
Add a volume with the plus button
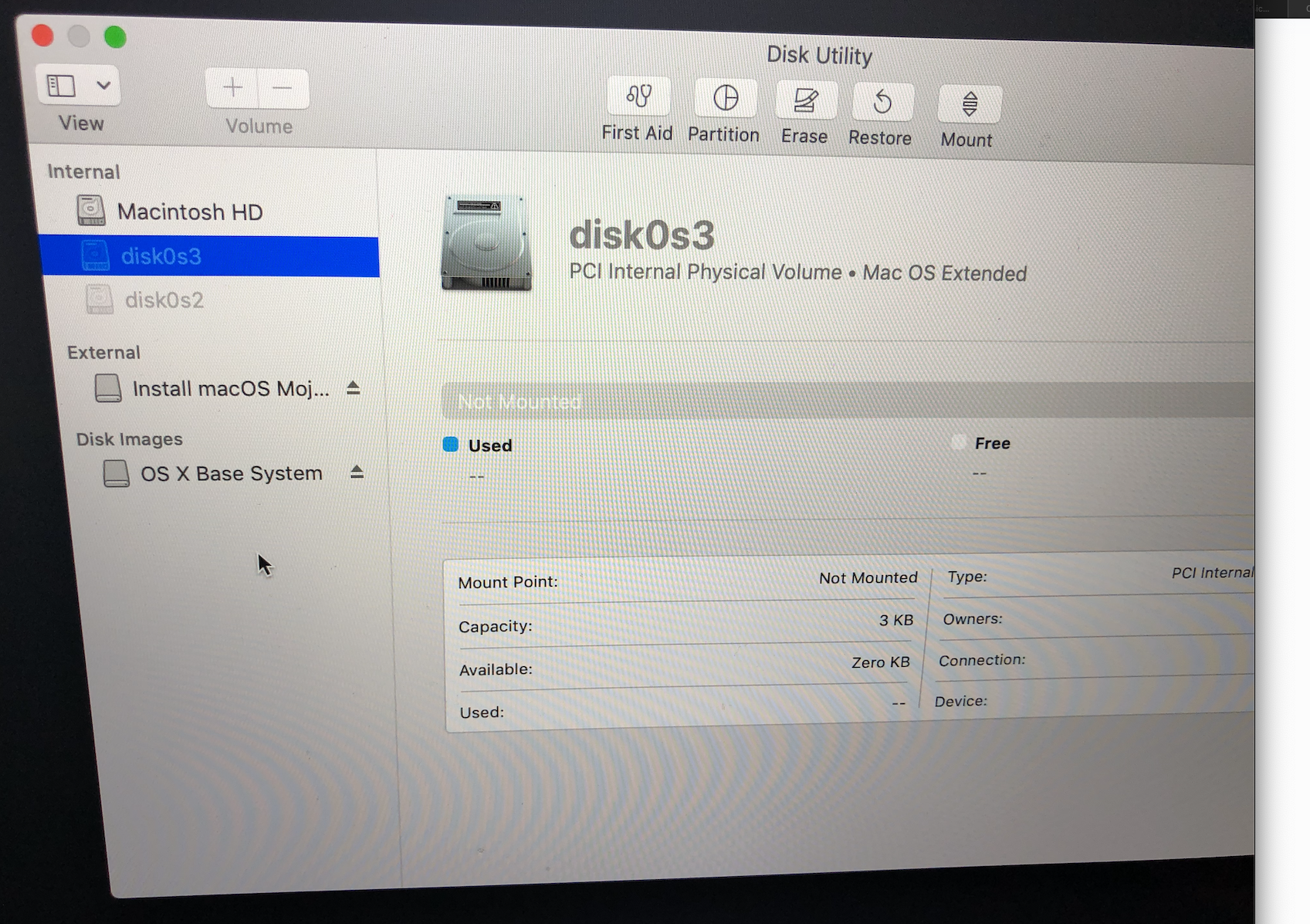[232, 88]
